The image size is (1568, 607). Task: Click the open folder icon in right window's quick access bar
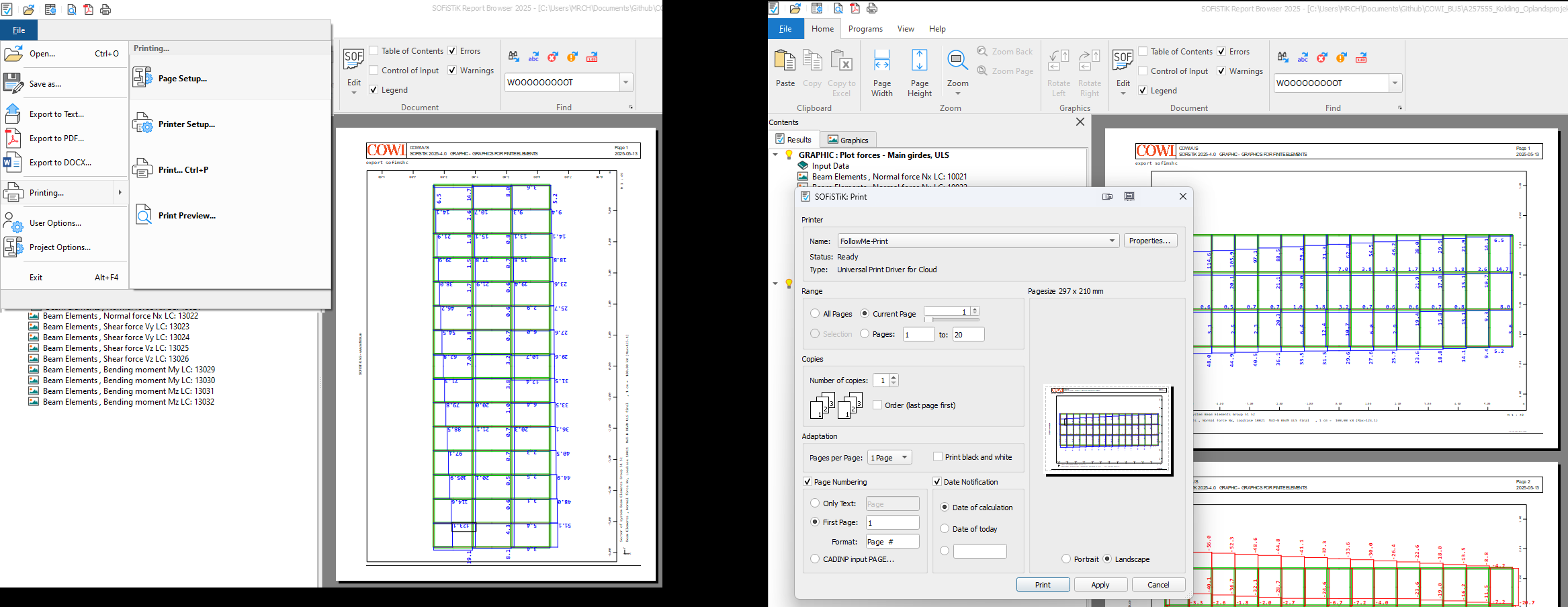[795, 9]
